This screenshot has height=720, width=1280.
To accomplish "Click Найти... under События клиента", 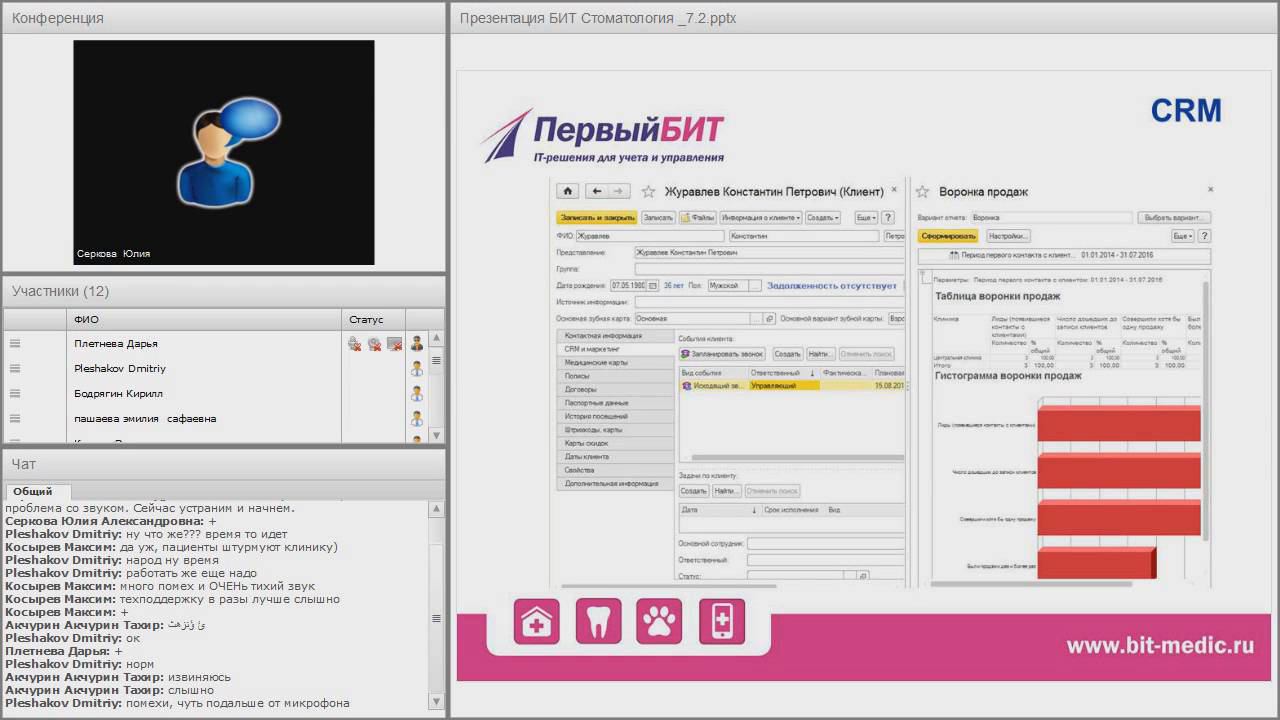I will [820, 354].
